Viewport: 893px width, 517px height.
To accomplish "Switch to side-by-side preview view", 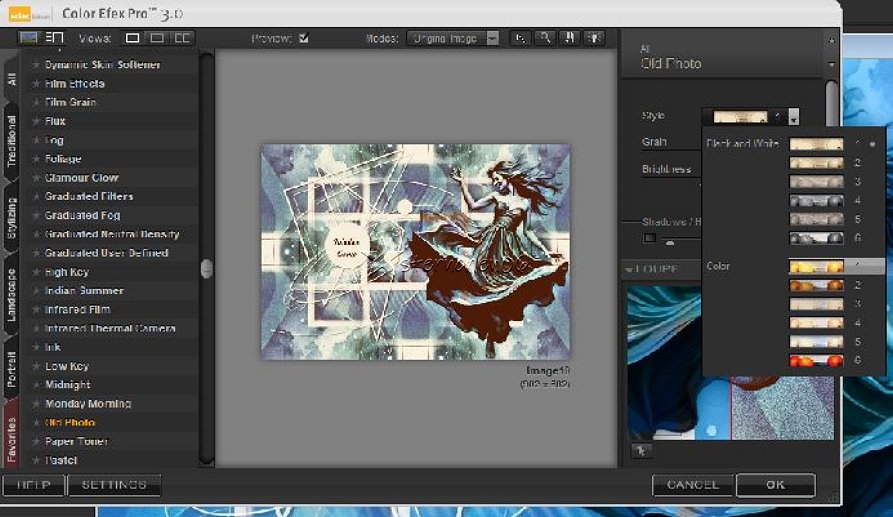I will (182, 38).
